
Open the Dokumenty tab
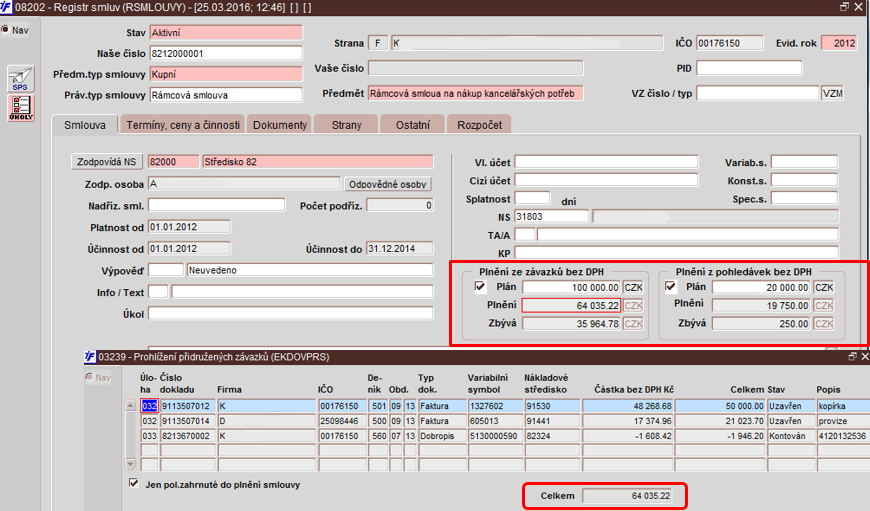pyautogui.click(x=279, y=125)
